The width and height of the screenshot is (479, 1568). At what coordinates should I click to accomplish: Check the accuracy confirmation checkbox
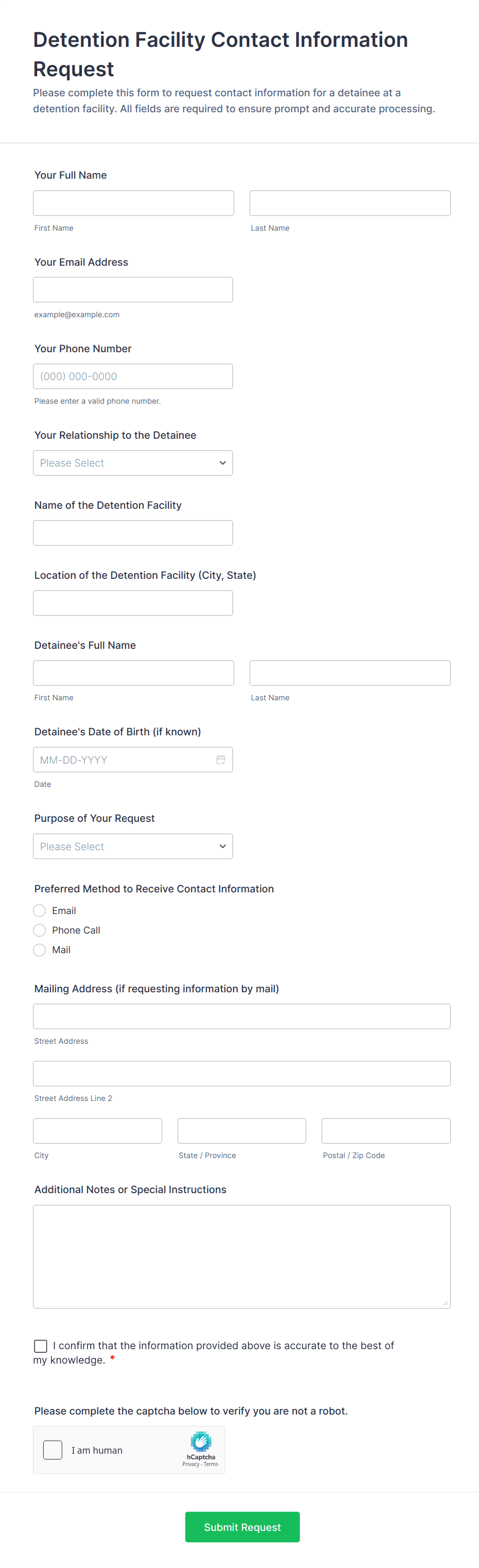[x=41, y=1346]
